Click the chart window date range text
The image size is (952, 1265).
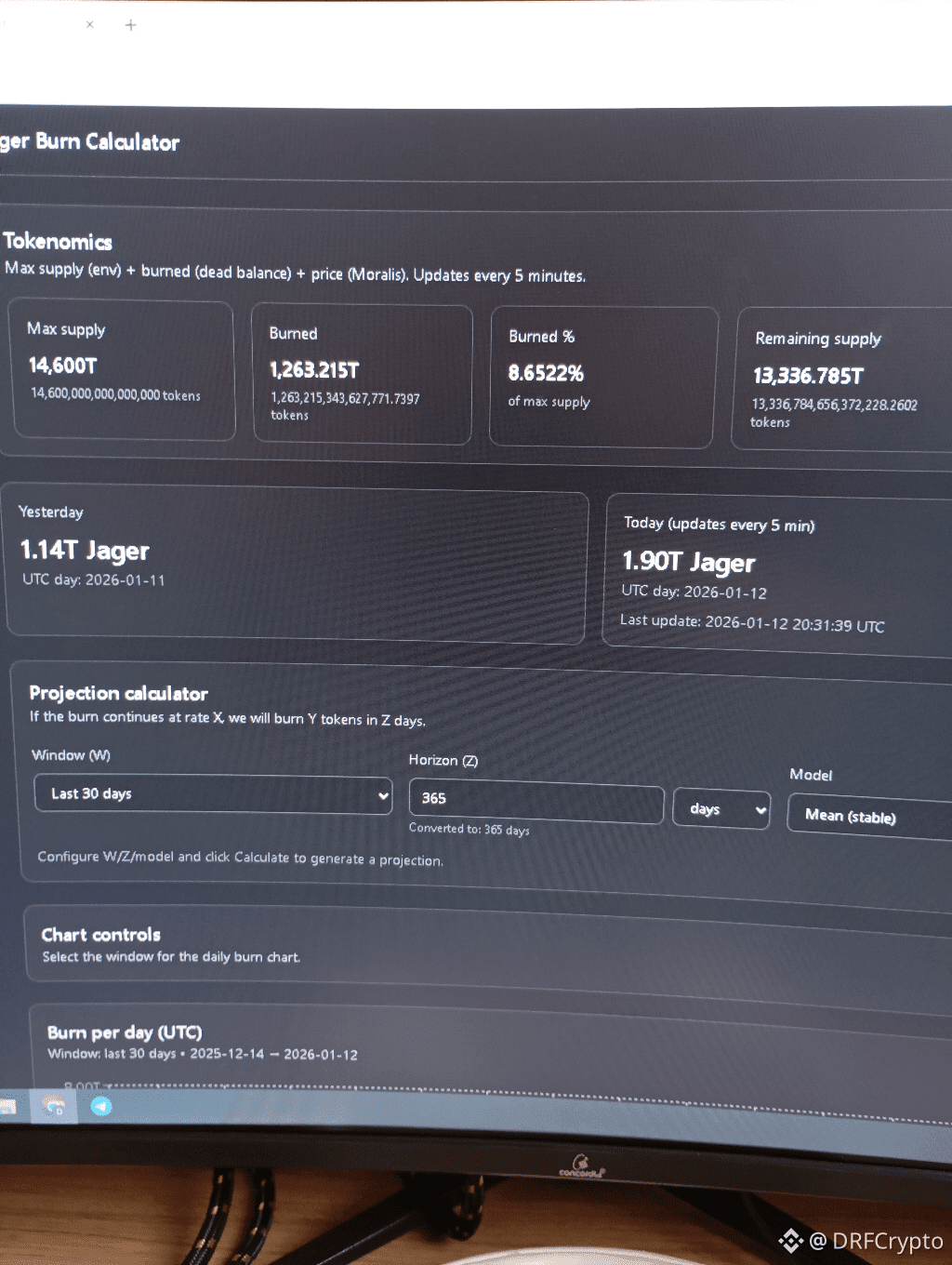click(203, 1054)
